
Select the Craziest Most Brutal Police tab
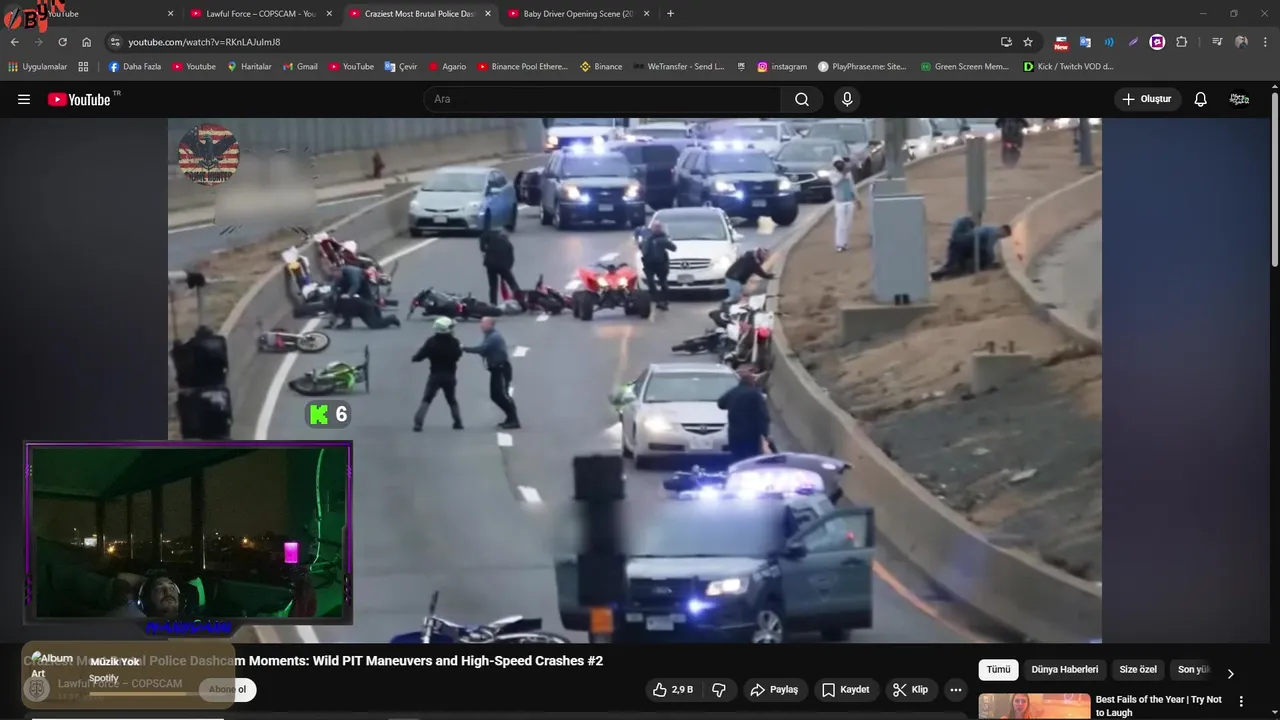click(419, 14)
